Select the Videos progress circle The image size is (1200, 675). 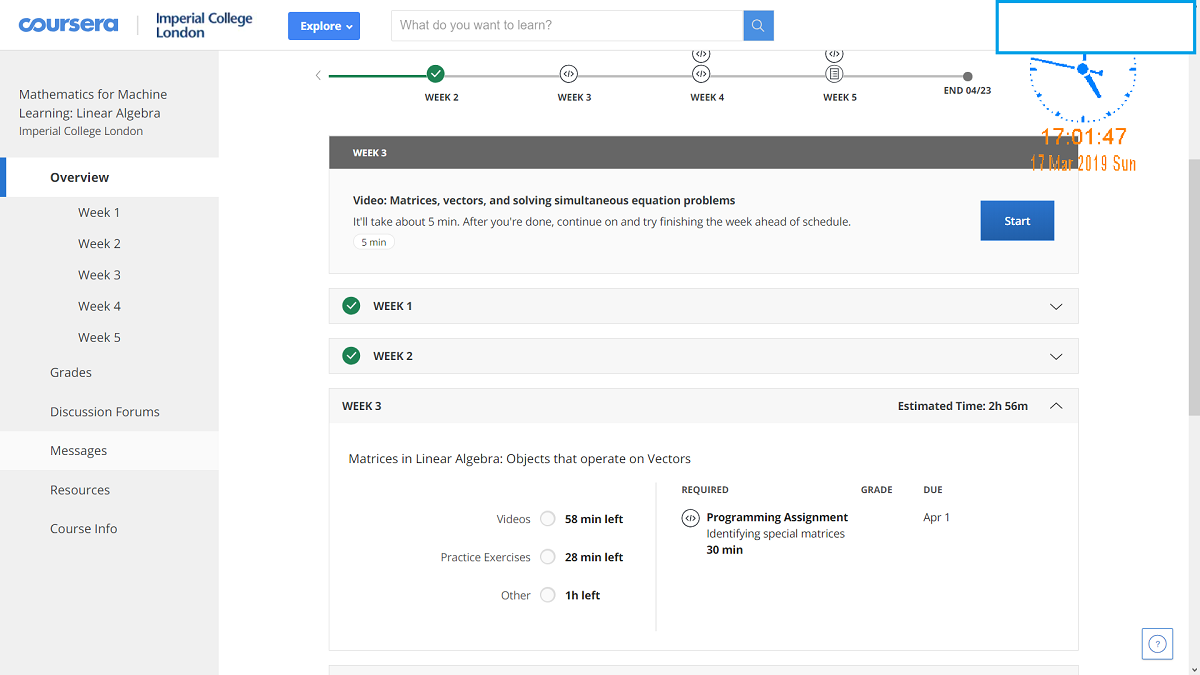[x=547, y=519]
